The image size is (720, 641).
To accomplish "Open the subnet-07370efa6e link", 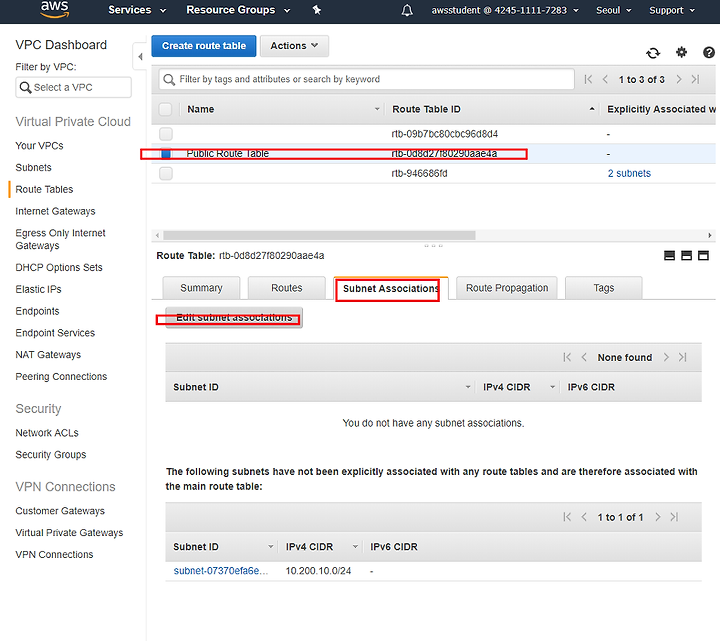I will coord(220,571).
